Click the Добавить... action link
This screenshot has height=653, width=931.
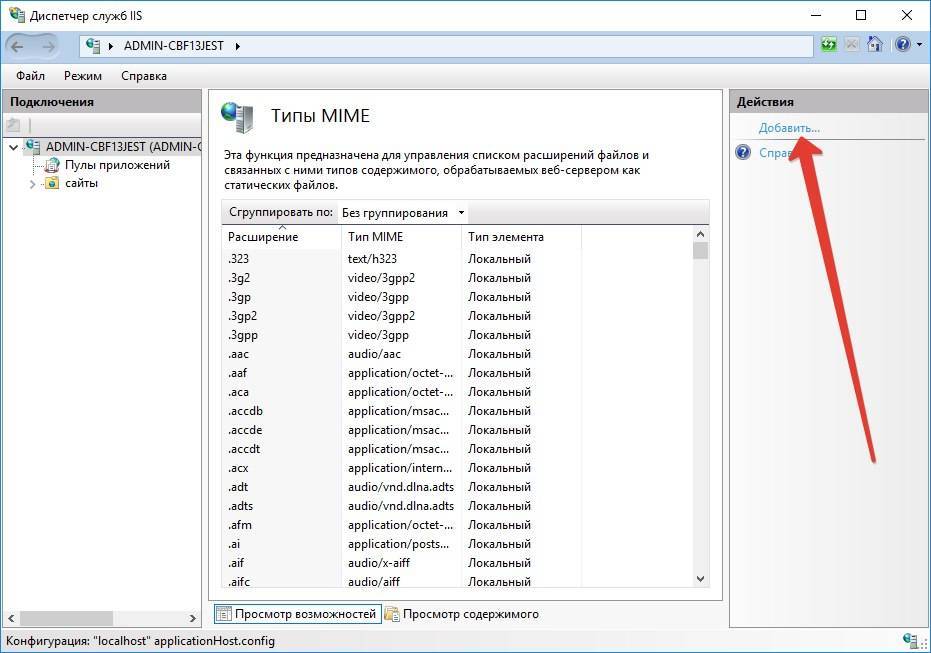click(789, 128)
